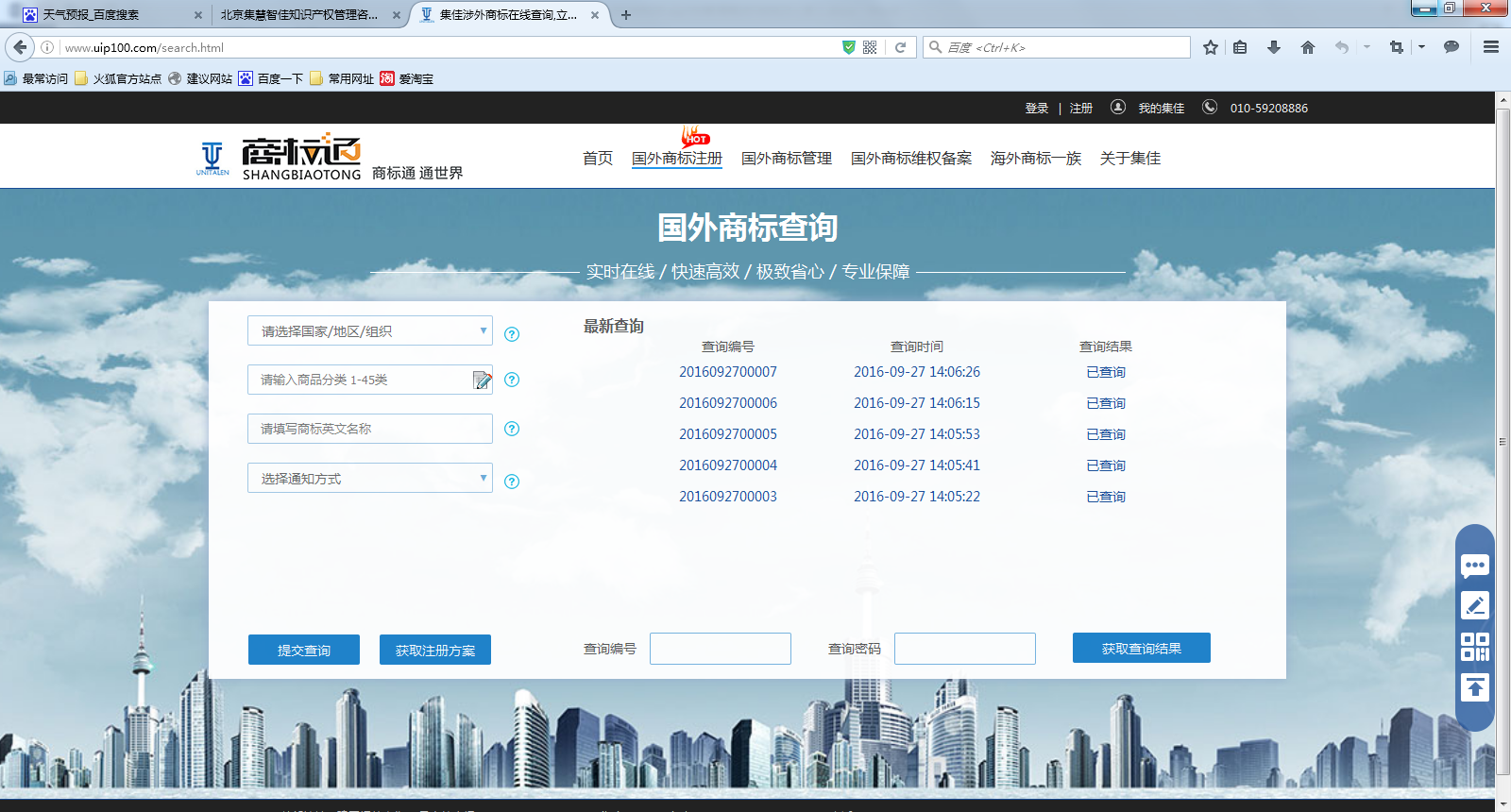Open Firefox home page icon
1511x812 pixels.
point(1308,47)
